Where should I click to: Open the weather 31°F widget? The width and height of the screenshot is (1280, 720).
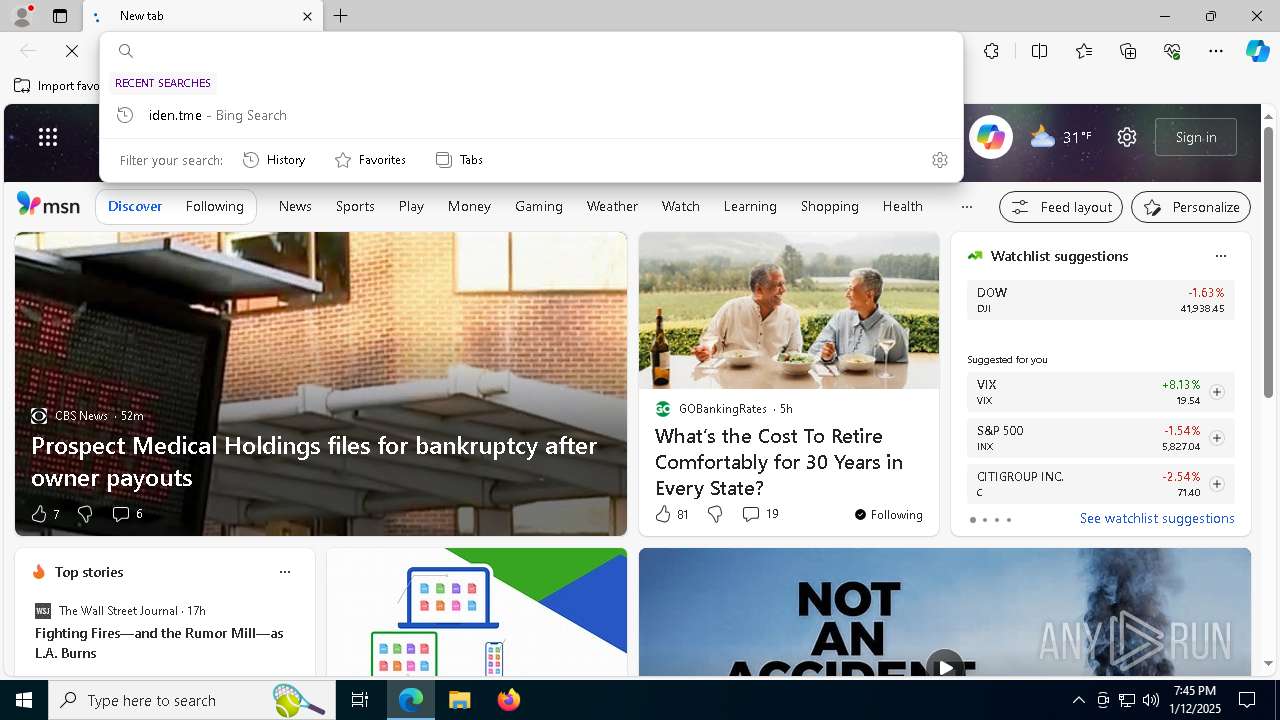click(1061, 137)
